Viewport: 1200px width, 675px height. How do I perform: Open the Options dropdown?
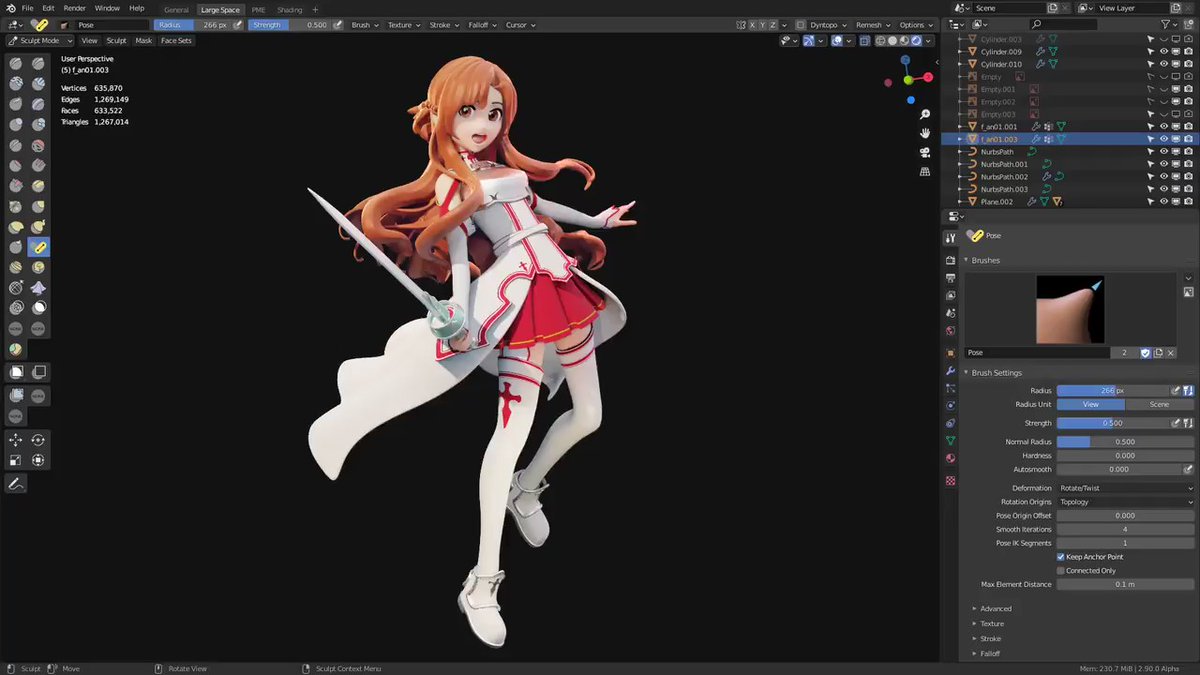coord(915,25)
